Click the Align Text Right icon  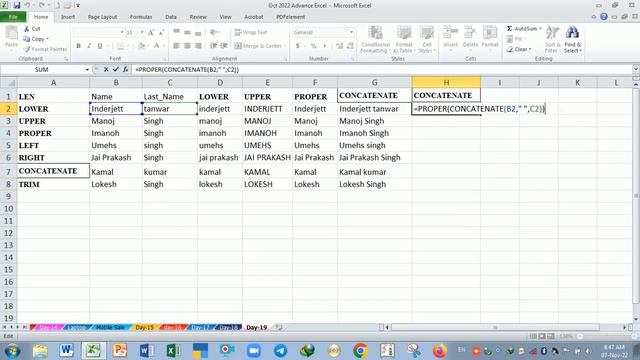coord(198,46)
